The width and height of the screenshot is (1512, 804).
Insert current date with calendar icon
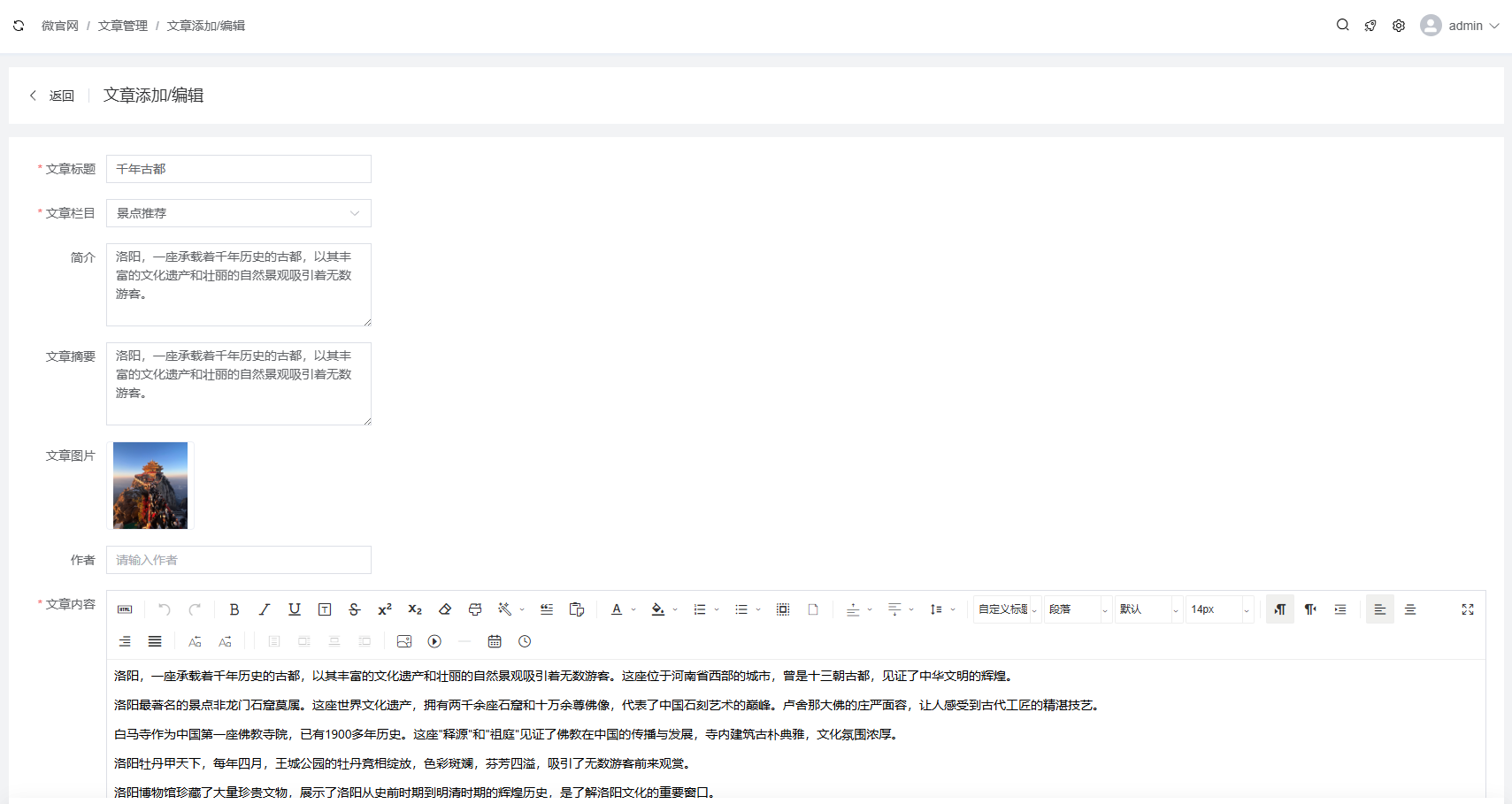495,641
